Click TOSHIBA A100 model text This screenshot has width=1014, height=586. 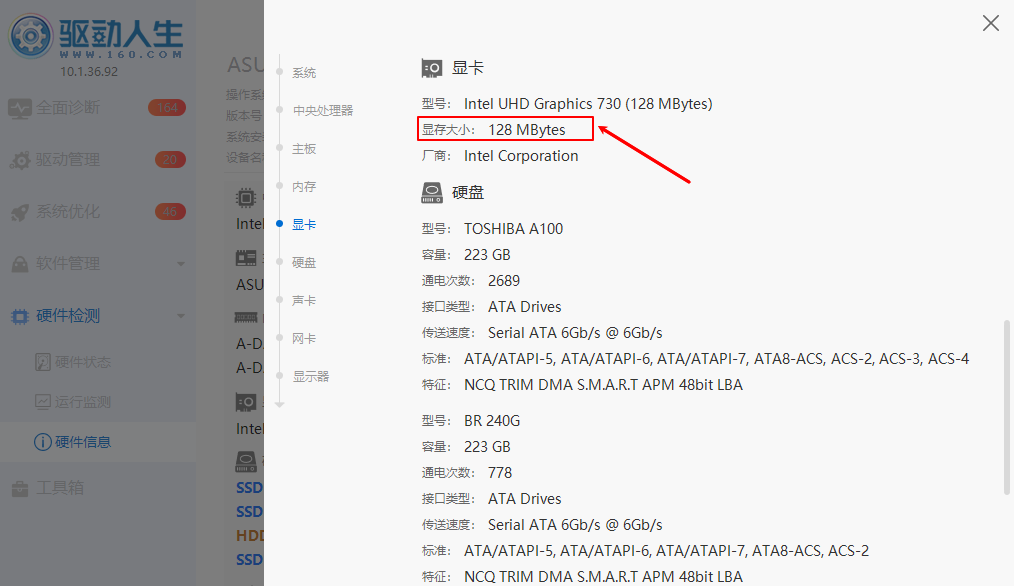point(513,229)
